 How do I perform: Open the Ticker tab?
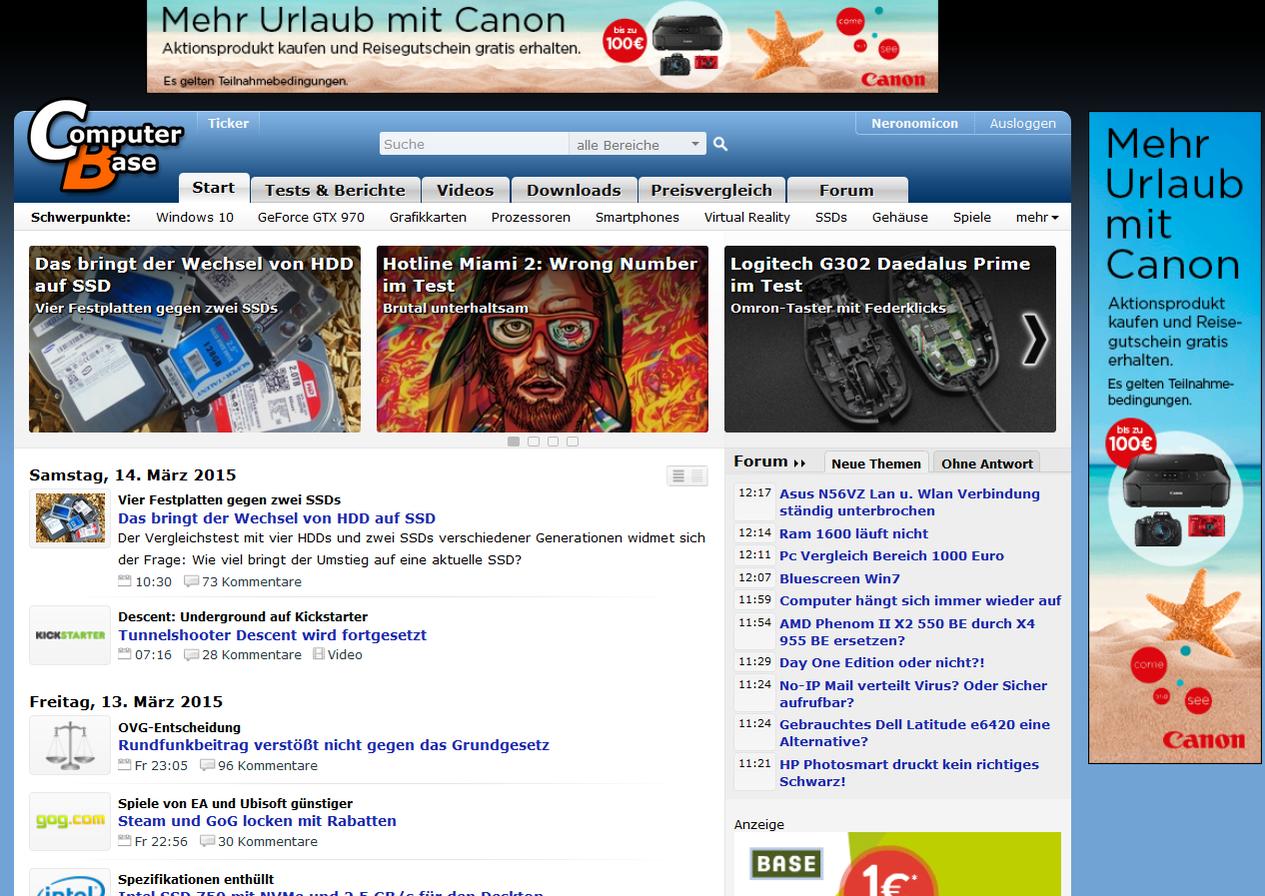coord(228,123)
